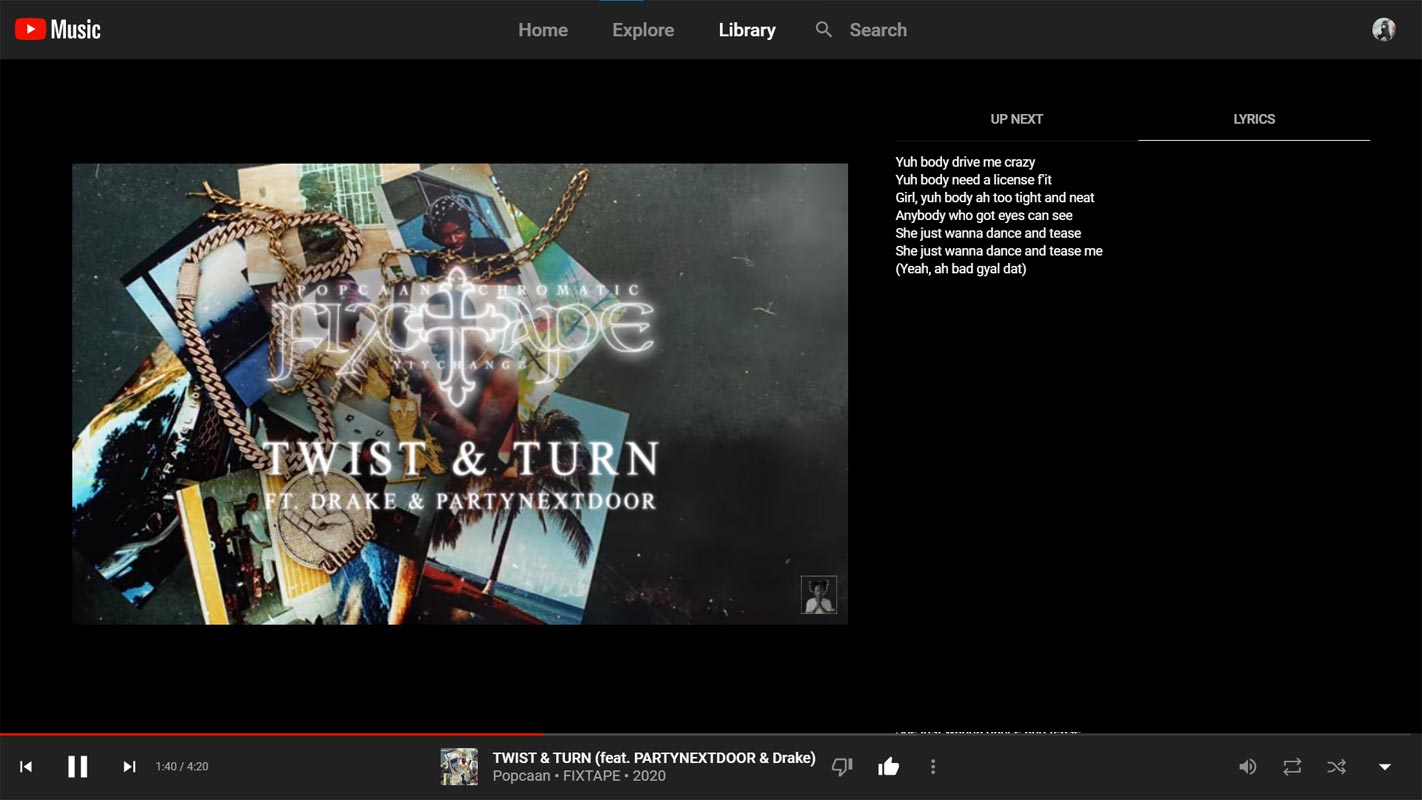Screen dimensions: 1422x800
Task: Click the red song progress bar
Action: click(x=271, y=734)
